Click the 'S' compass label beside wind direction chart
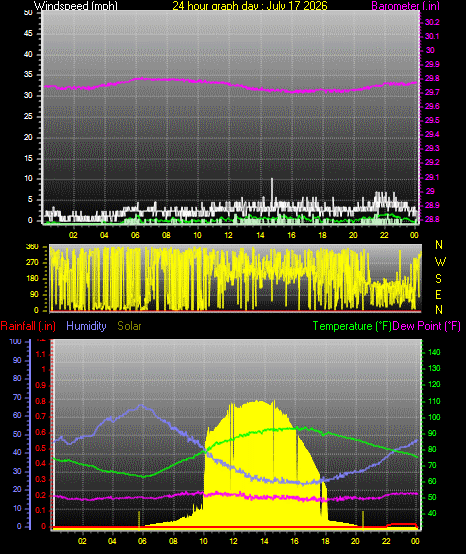The height and width of the screenshot is (554, 466). 438,279
